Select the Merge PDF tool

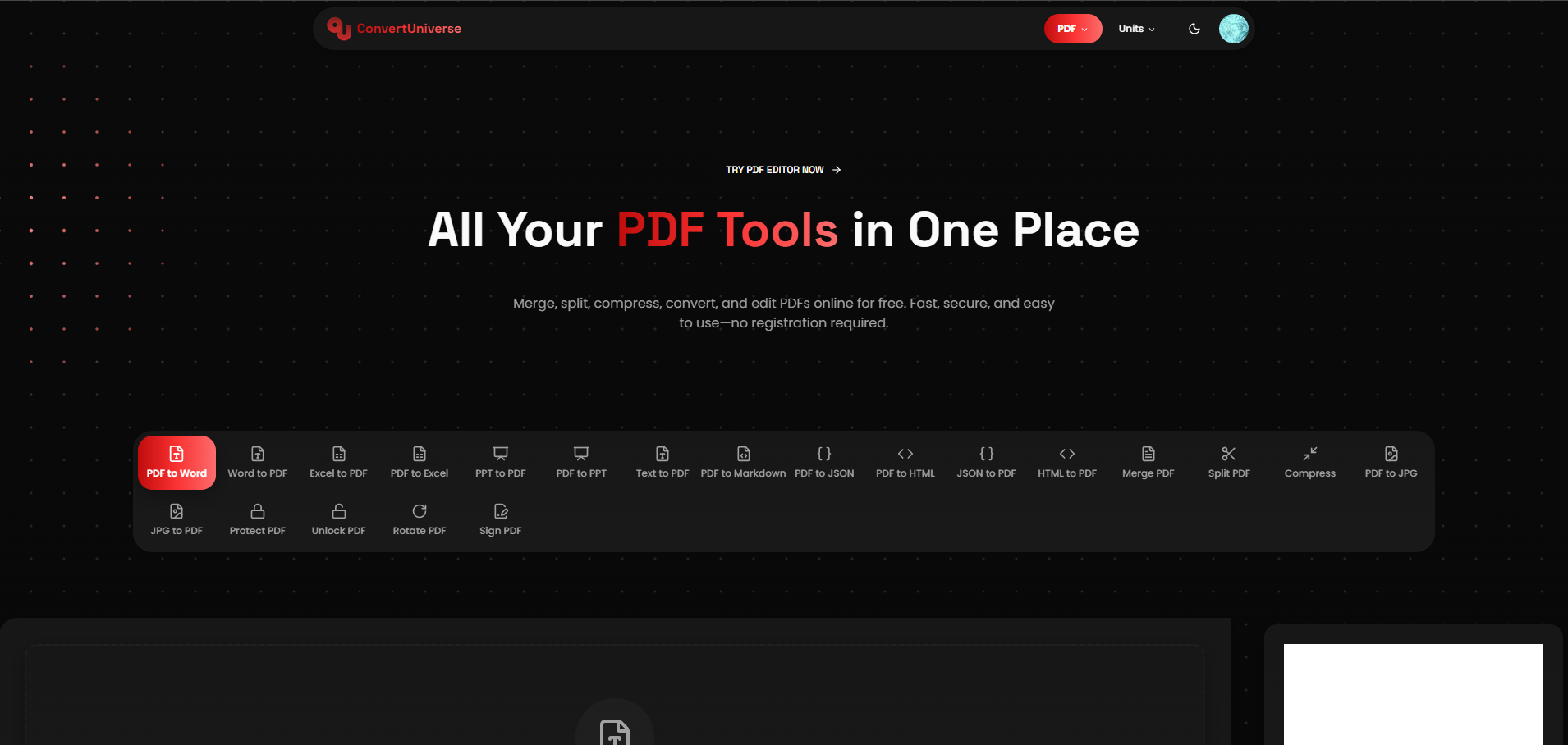click(x=1147, y=462)
